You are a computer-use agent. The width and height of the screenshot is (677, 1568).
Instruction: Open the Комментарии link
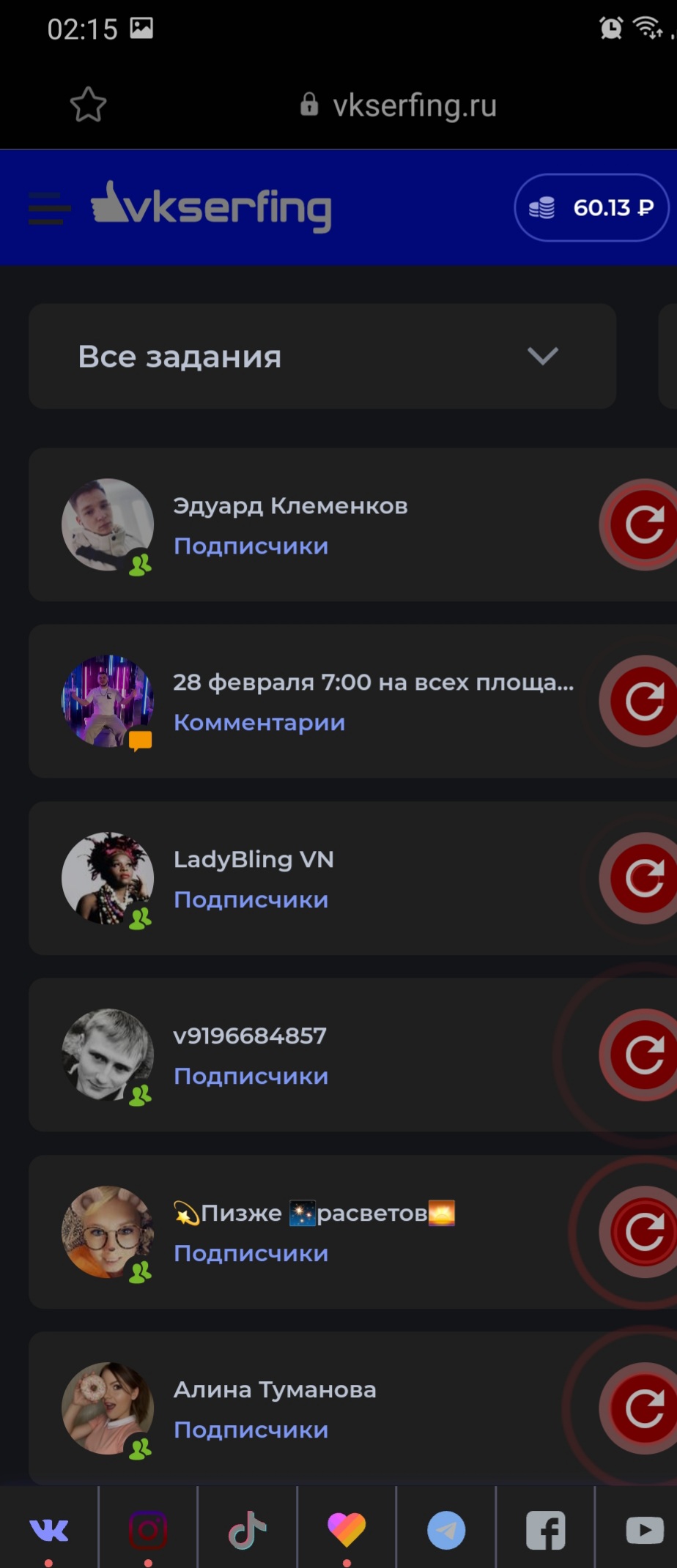point(259,723)
